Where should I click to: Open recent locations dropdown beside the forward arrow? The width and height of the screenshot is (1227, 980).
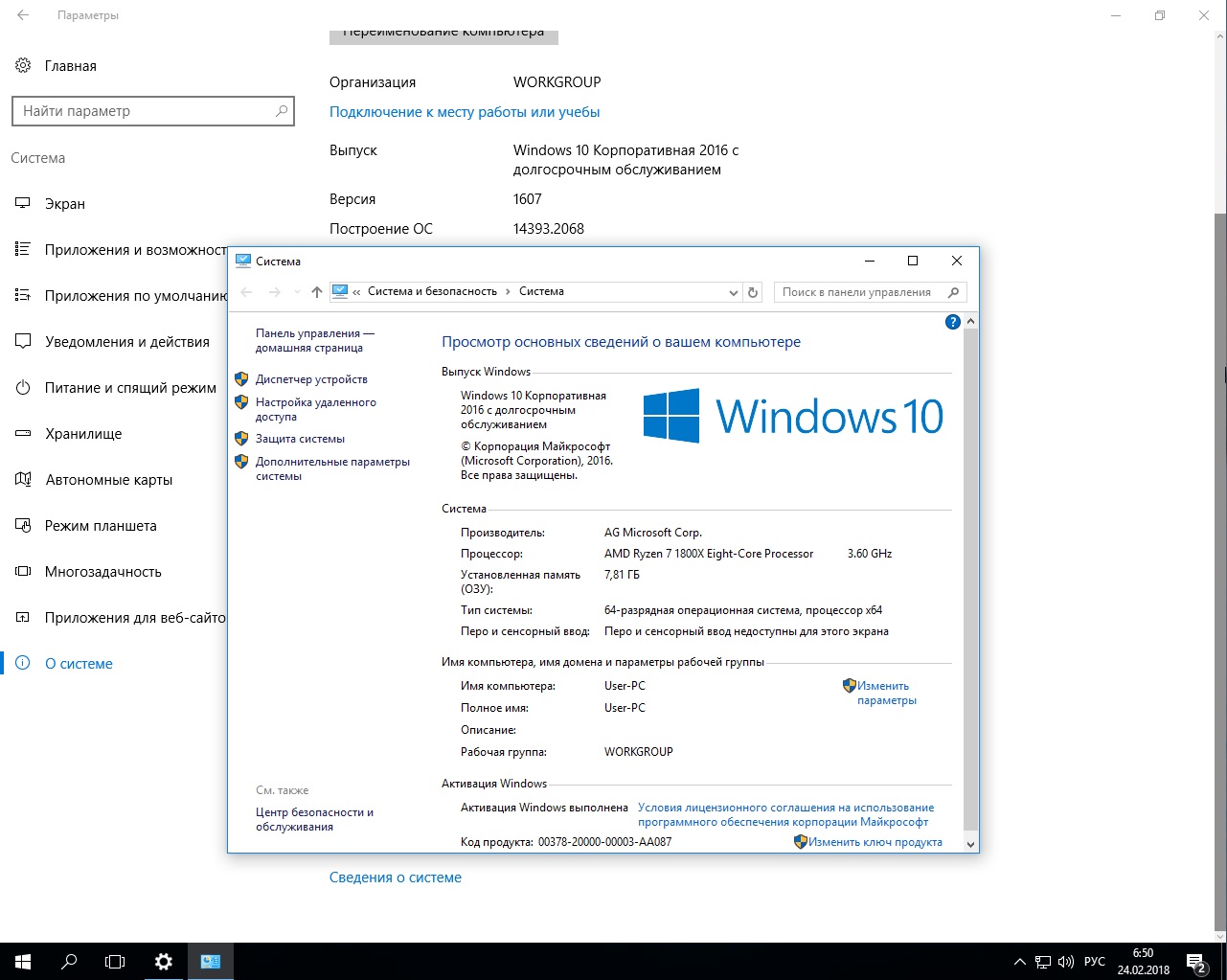coord(297,292)
